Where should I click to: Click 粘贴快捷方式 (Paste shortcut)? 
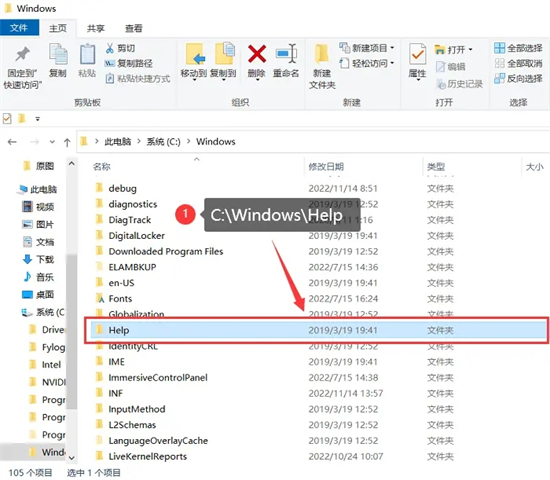point(138,79)
